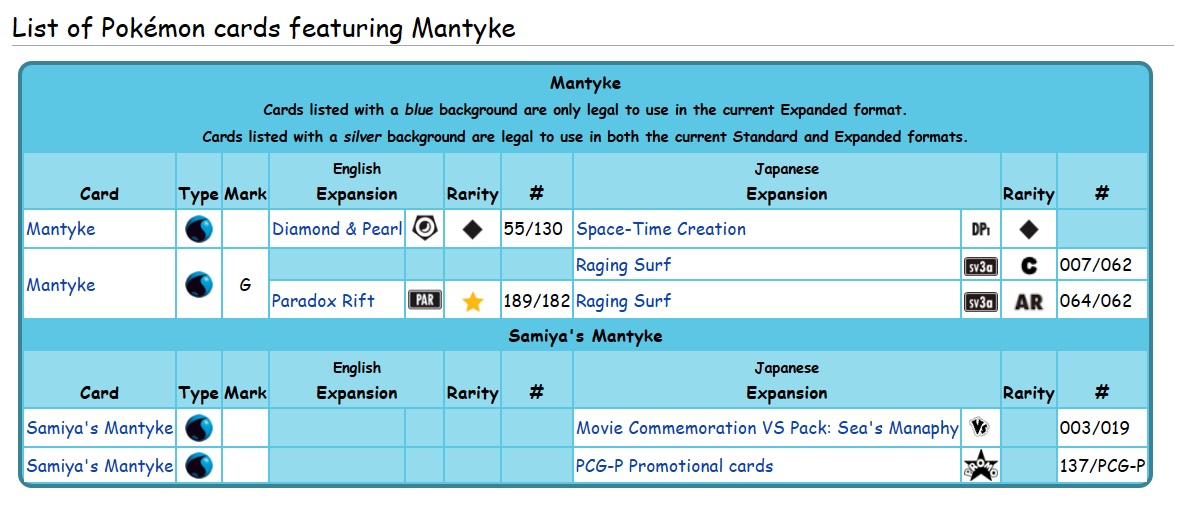Click the DP1 Space-Time Creation set icon
The image size is (1179, 513).
(x=980, y=229)
